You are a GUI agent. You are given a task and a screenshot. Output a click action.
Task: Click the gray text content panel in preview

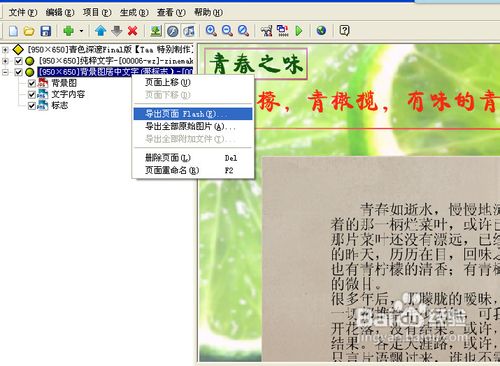coord(381,259)
